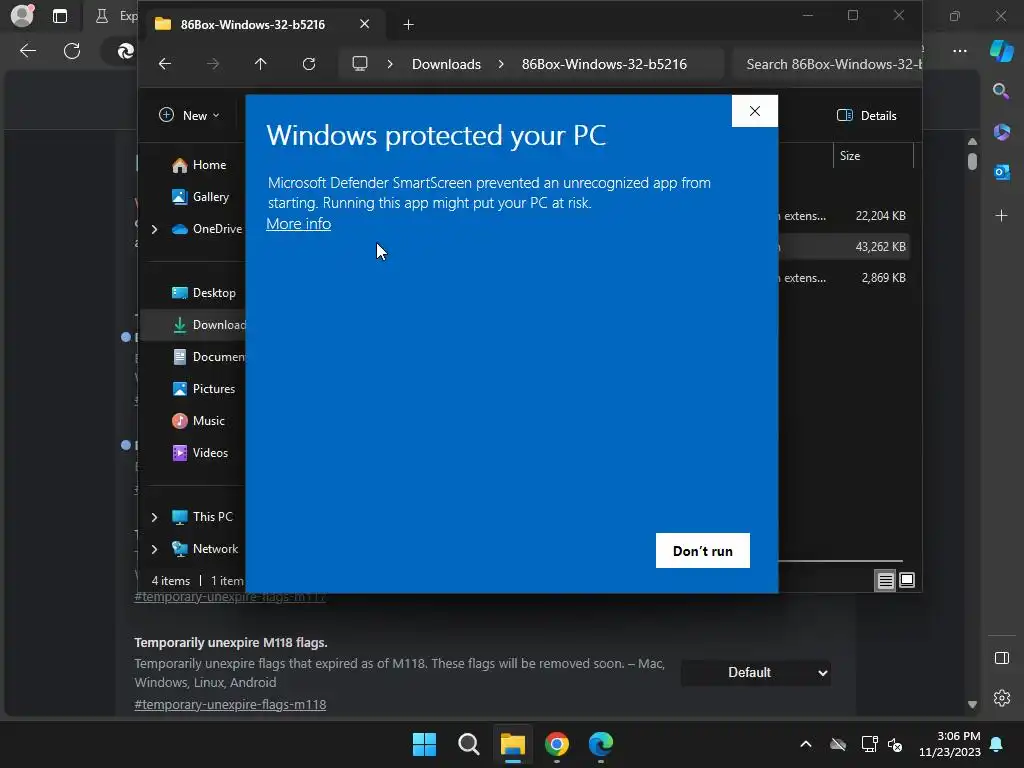Close the Windows protected your PC dialog
1024x768 pixels.
pos(754,111)
